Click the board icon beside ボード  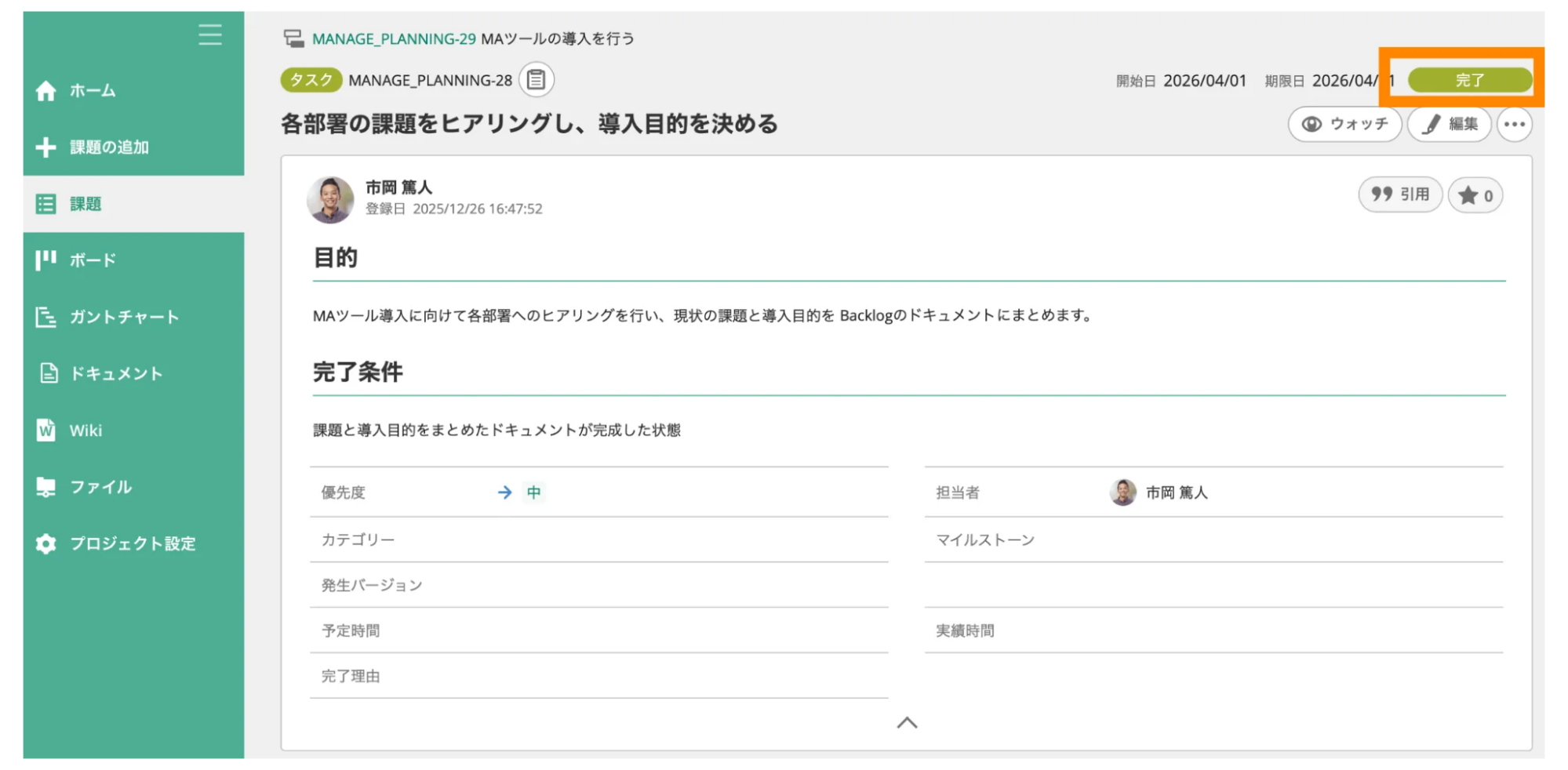pyautogui.click(x=46, y=260)
